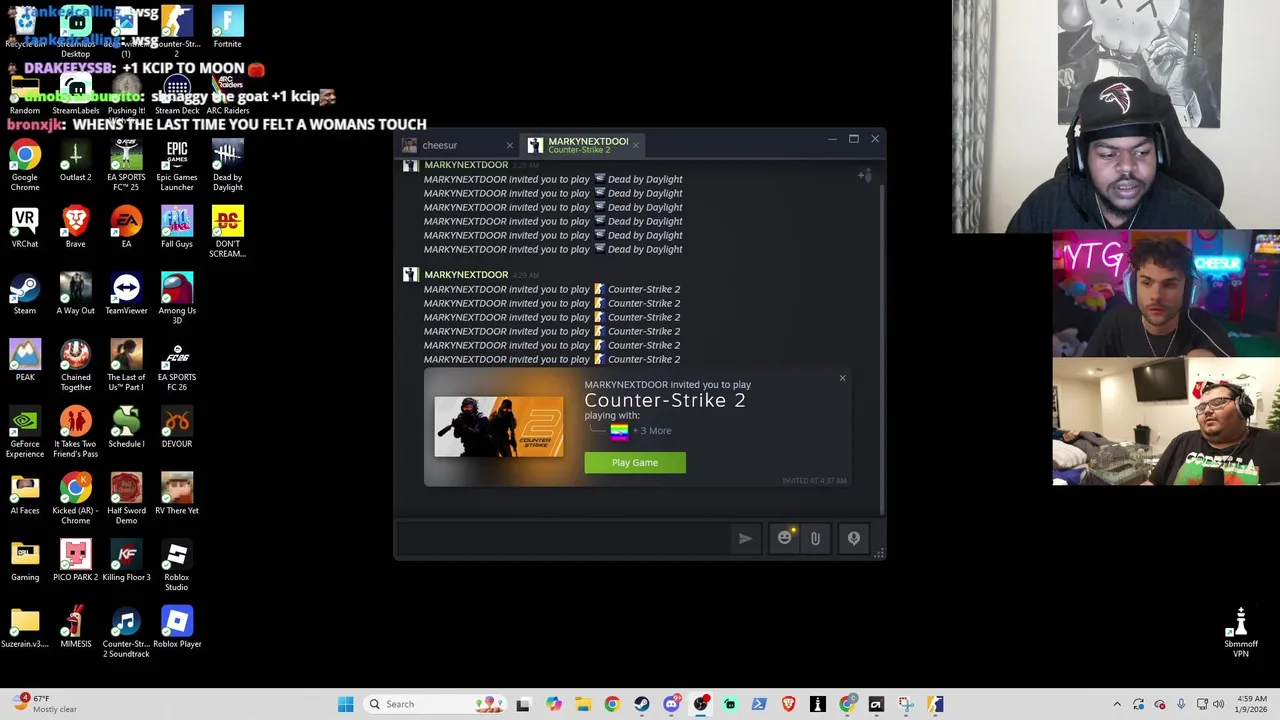The width and height of the screenshot is (1280, 720).
Task: Open DON'T SCREAM desktop shortcut
Action: (227, 232)
